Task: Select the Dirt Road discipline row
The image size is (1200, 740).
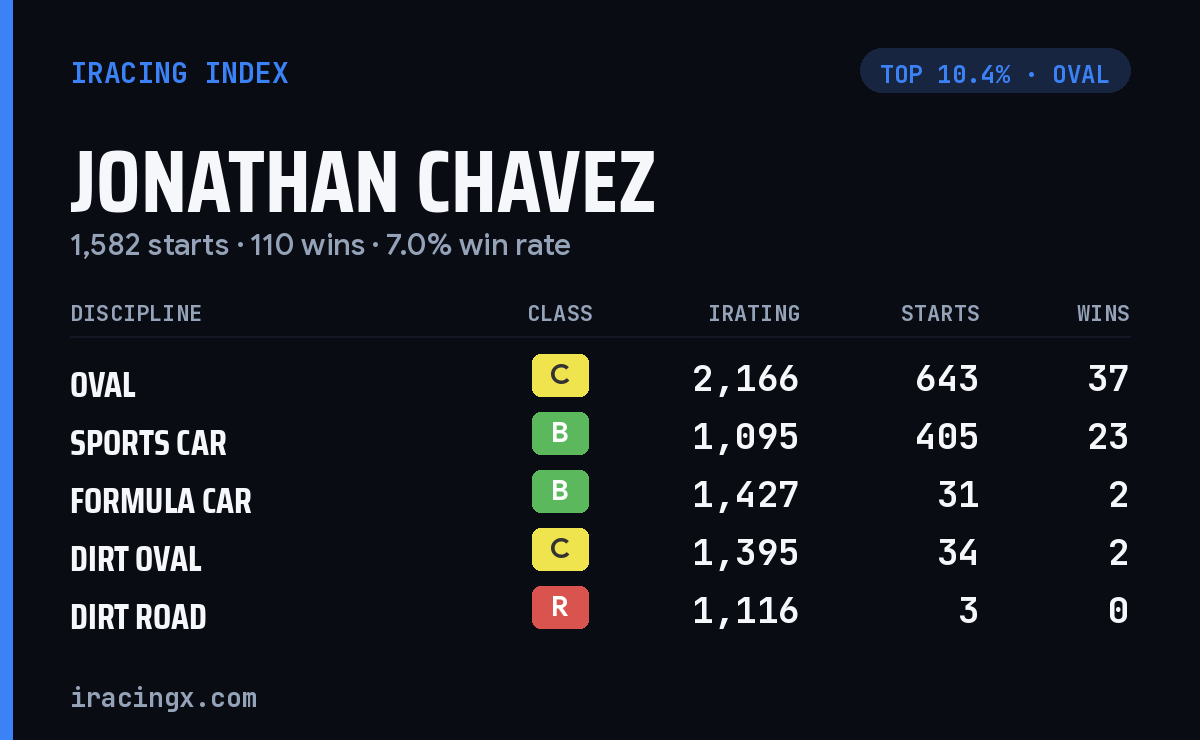Action: tap(600, 611)
